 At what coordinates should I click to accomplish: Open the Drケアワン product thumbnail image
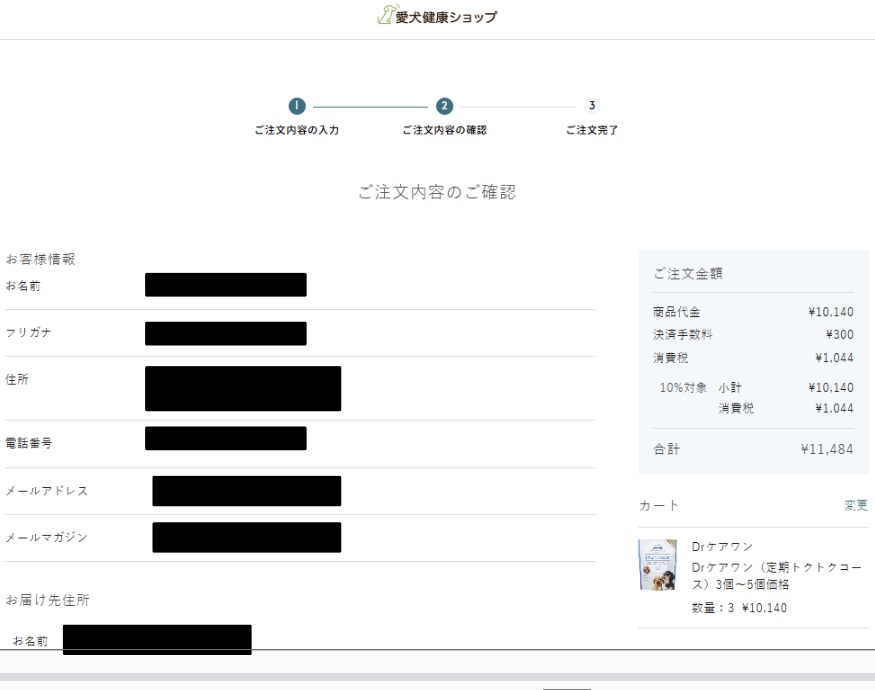coord(657,565)
